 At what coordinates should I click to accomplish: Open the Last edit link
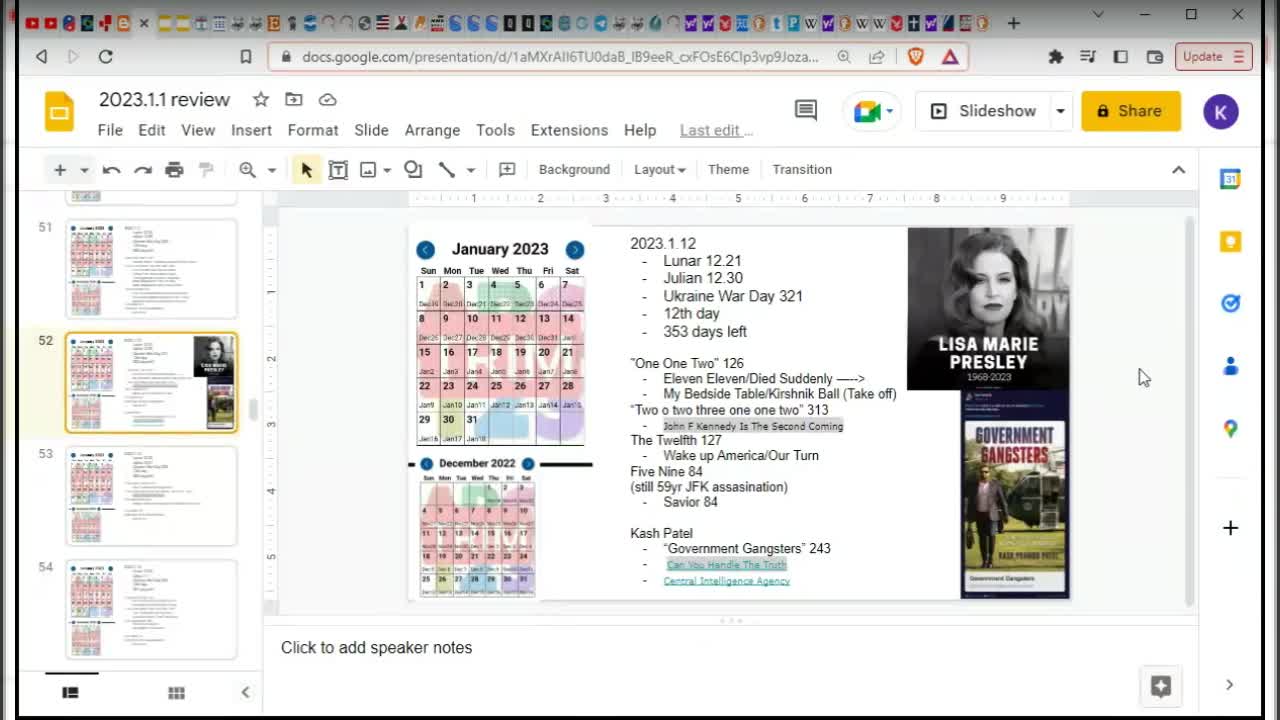(x=716, y=130)
